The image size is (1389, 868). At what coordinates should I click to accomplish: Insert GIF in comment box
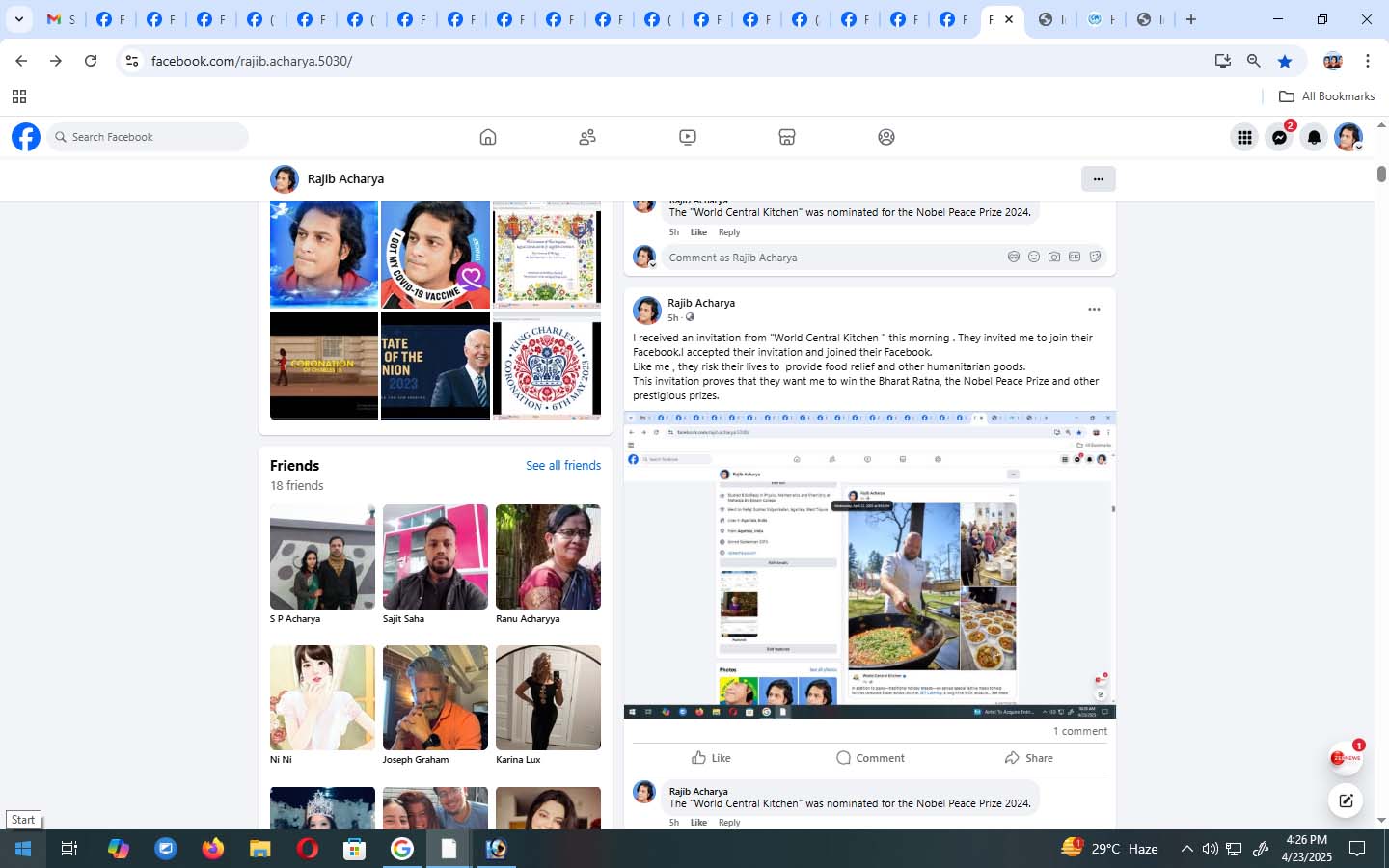tap(1075, 257)
